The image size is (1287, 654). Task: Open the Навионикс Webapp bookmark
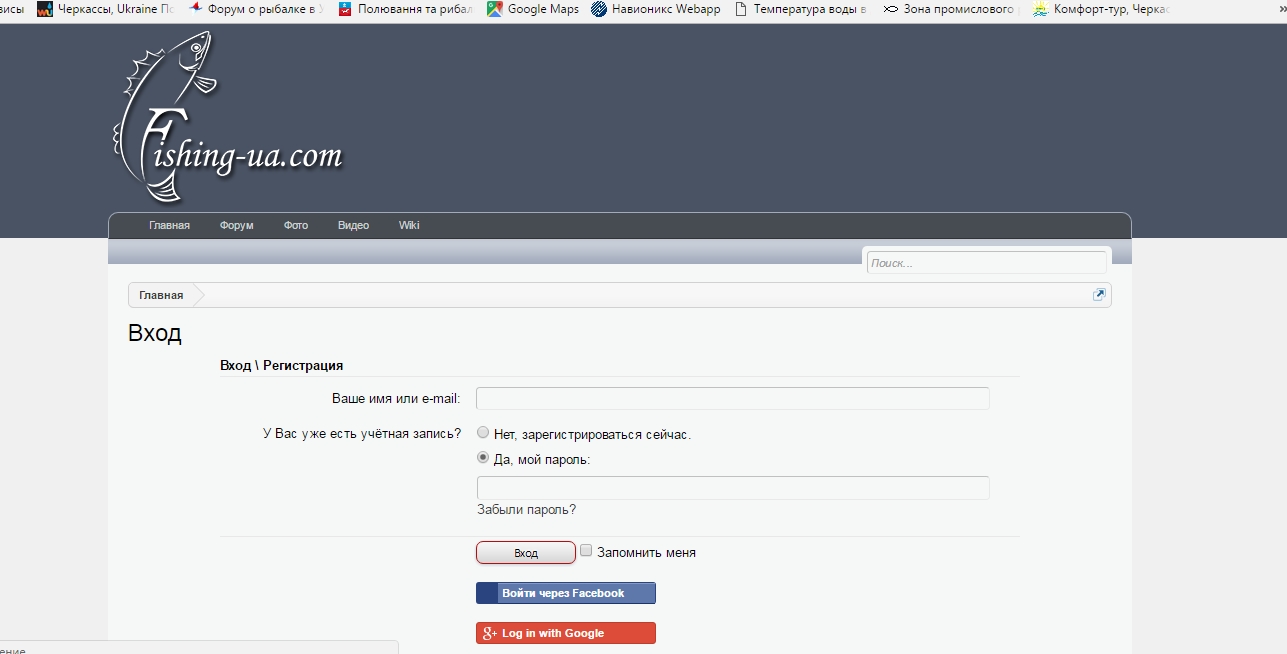(655, 9)
